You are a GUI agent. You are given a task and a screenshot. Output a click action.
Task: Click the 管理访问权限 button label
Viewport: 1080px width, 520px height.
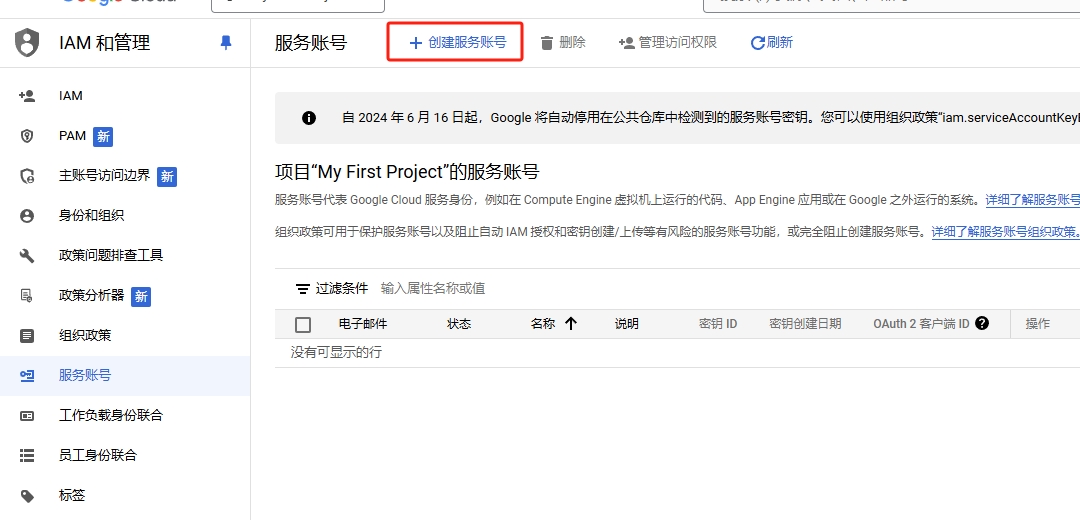click(678, 43)
